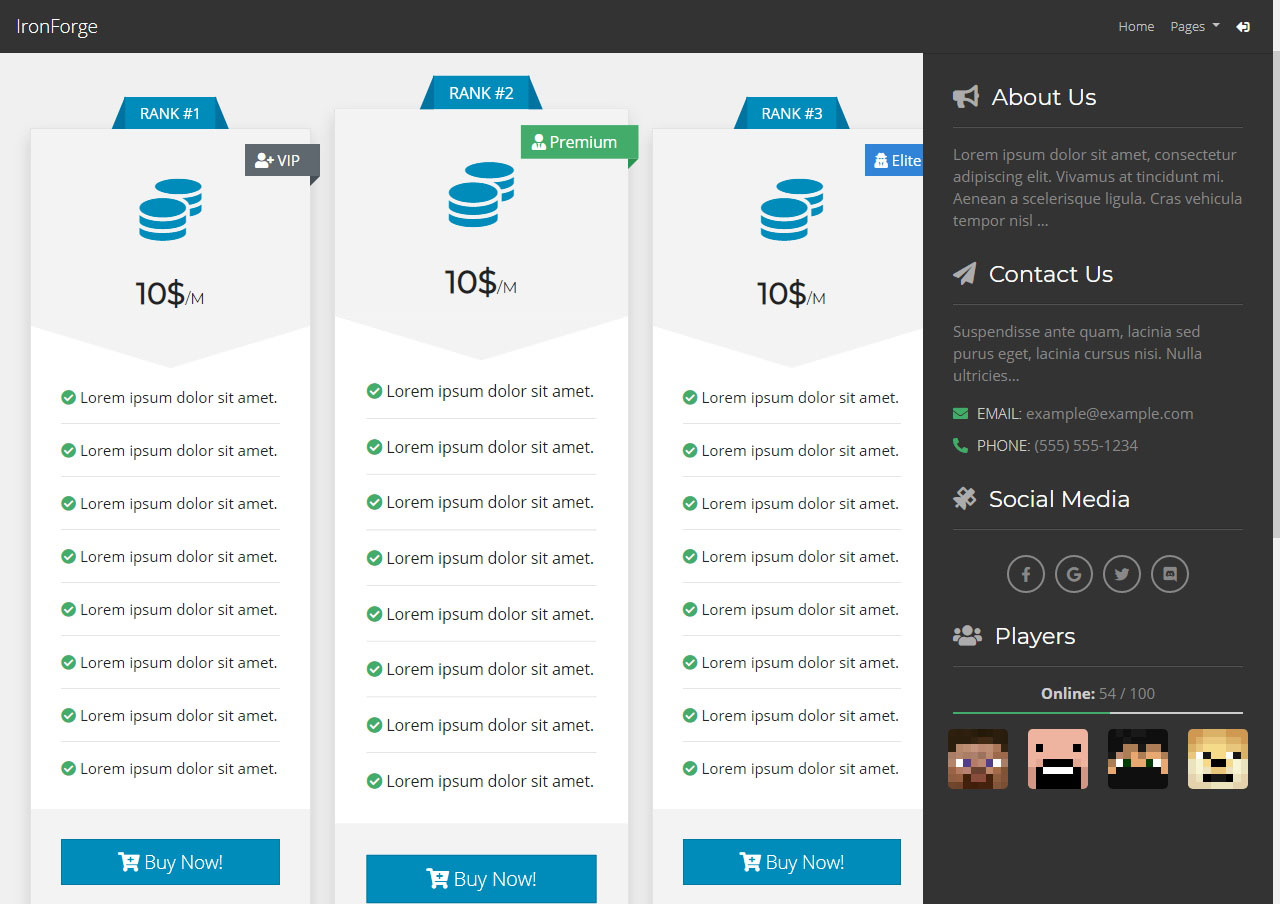Open the Google social media icon
This screenshot has height=904, width=1280.
point(1073,574)
